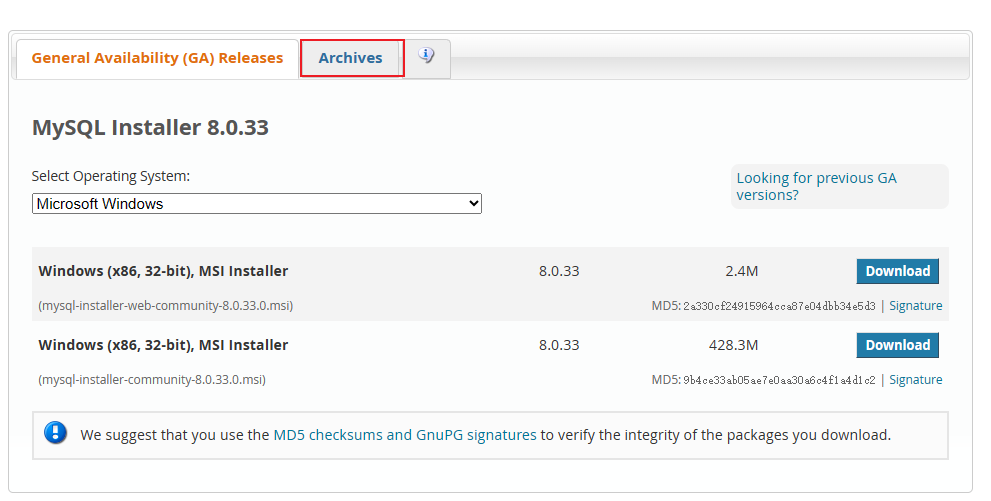Download the 428.3M full MSI installer
Image resolution: width=991 pixels, height=501 pixels.
pyautogui.click(x=897, y=345)
